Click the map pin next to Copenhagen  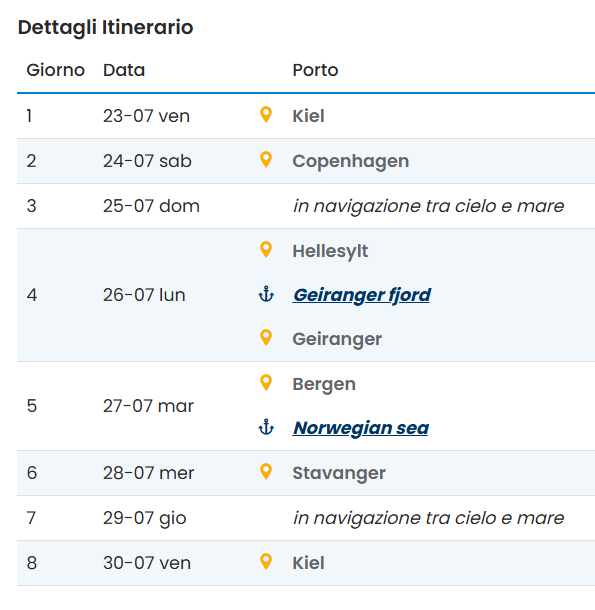coord(266,160)
